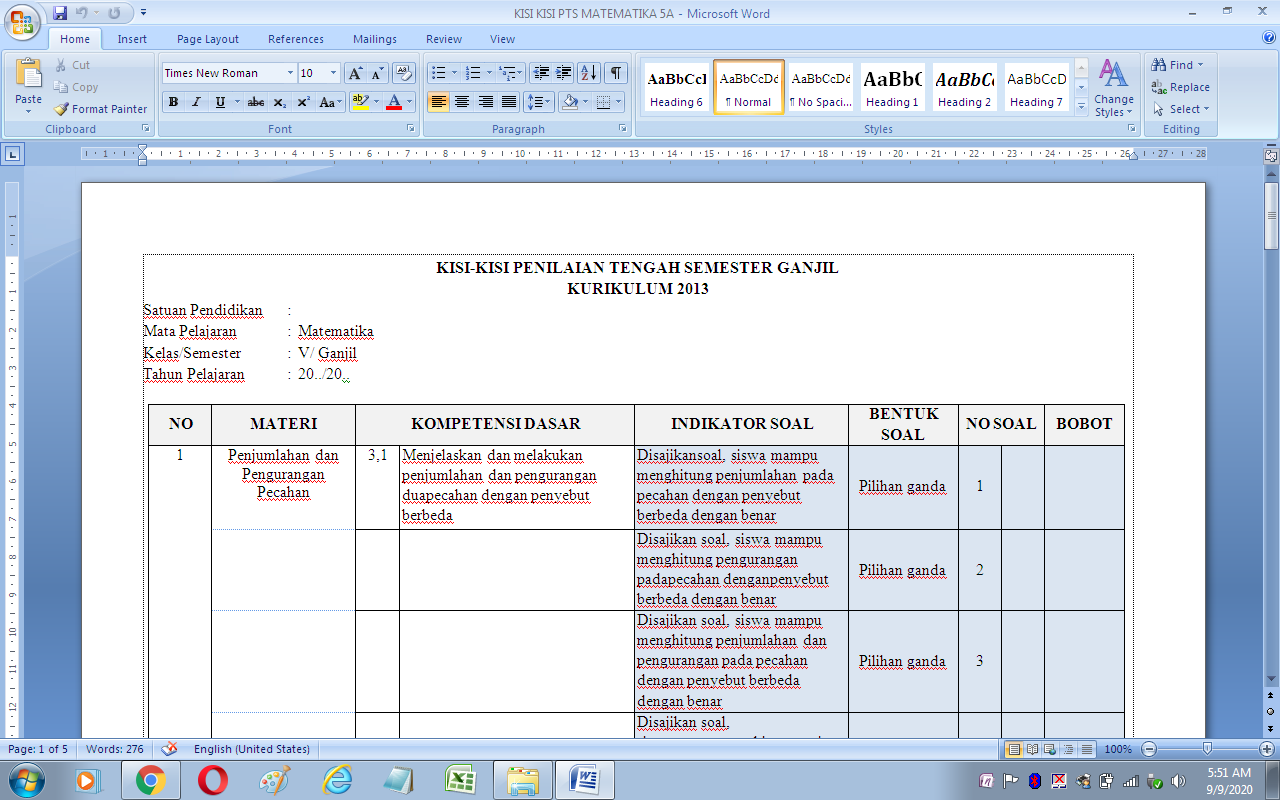Expand the Change Case menu

[330, 102]
